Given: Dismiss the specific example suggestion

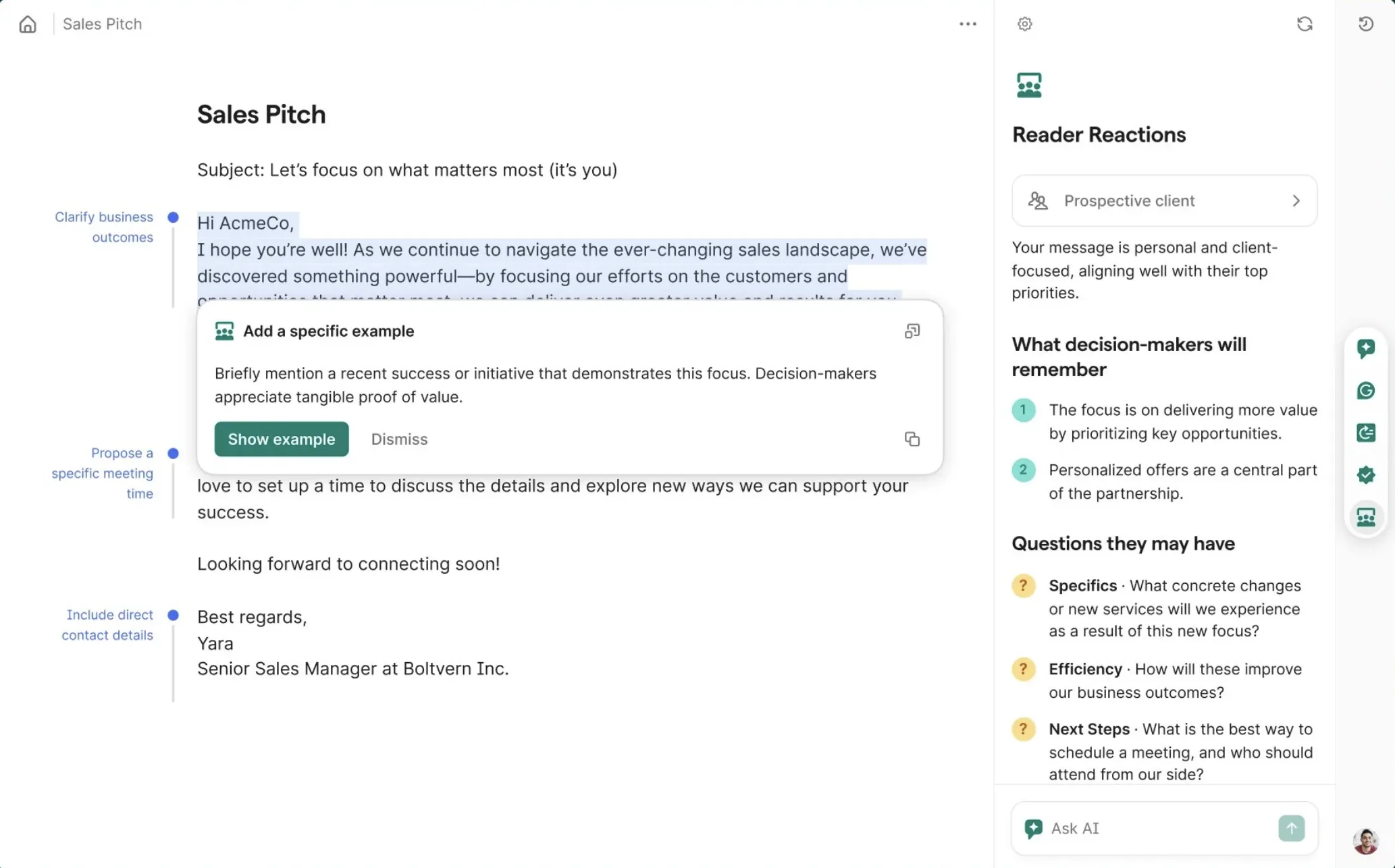Looking at the screenshot, I should click(399, 439).
